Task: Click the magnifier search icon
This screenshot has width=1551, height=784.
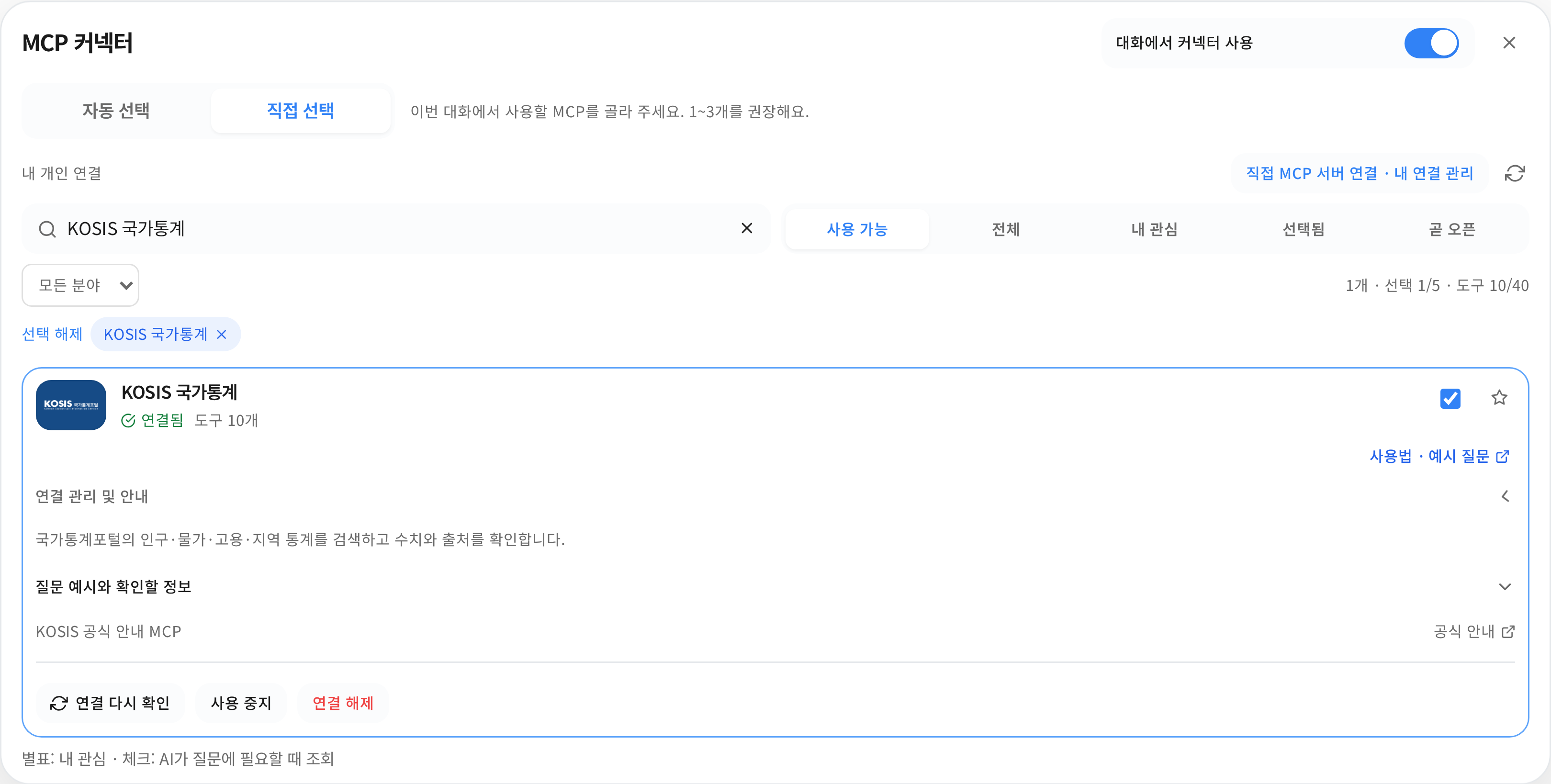Action: point(47,229)
